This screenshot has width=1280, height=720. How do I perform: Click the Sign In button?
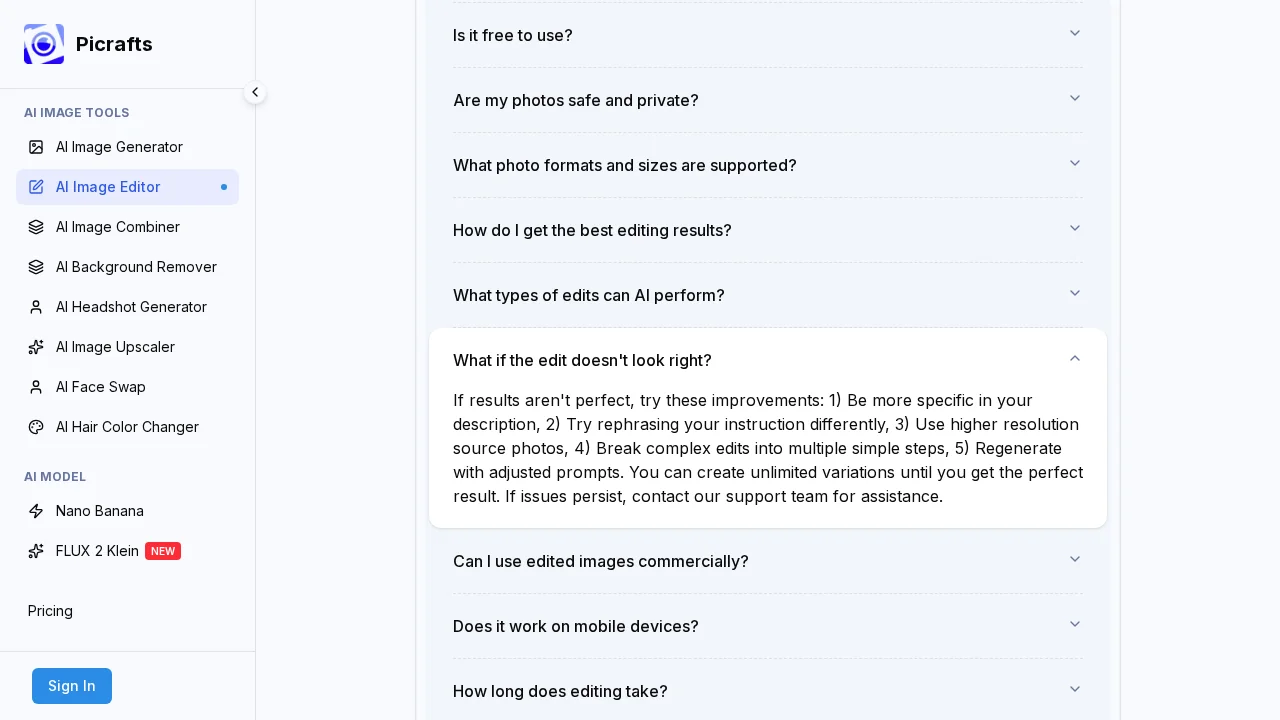[x=72, y=686]
